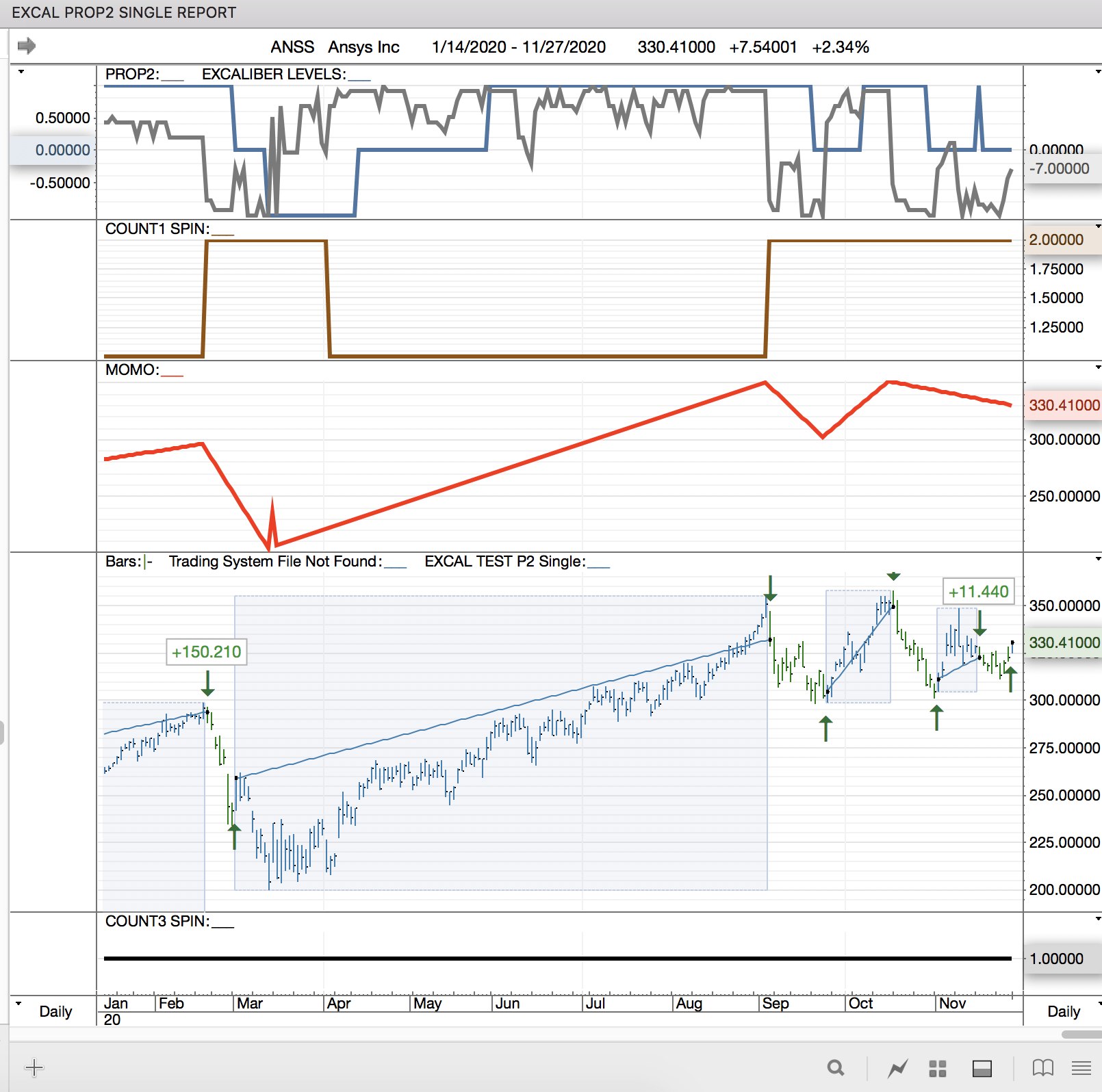Toggle the split panel layout icon
Screen dimensions: 1102x1092
982,1068
